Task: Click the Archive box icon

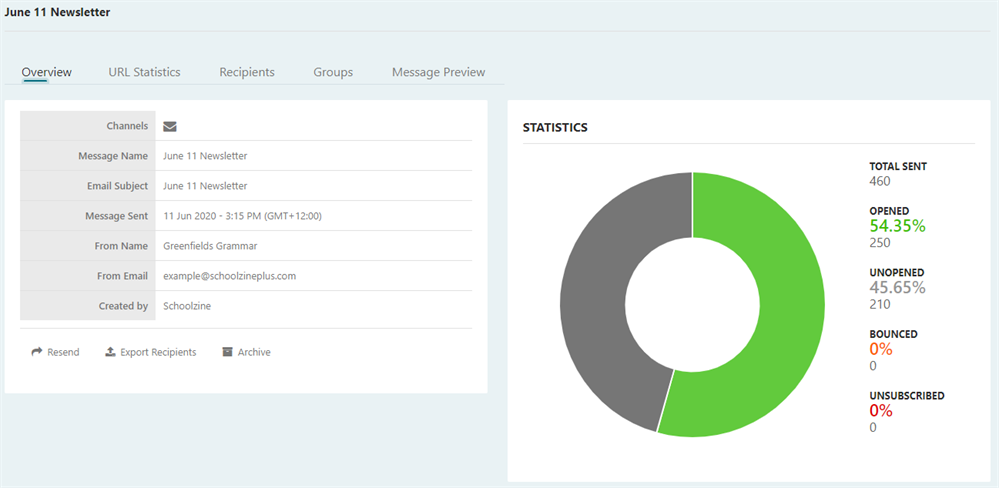Action: pyautogui.click(x=227, y=352)
